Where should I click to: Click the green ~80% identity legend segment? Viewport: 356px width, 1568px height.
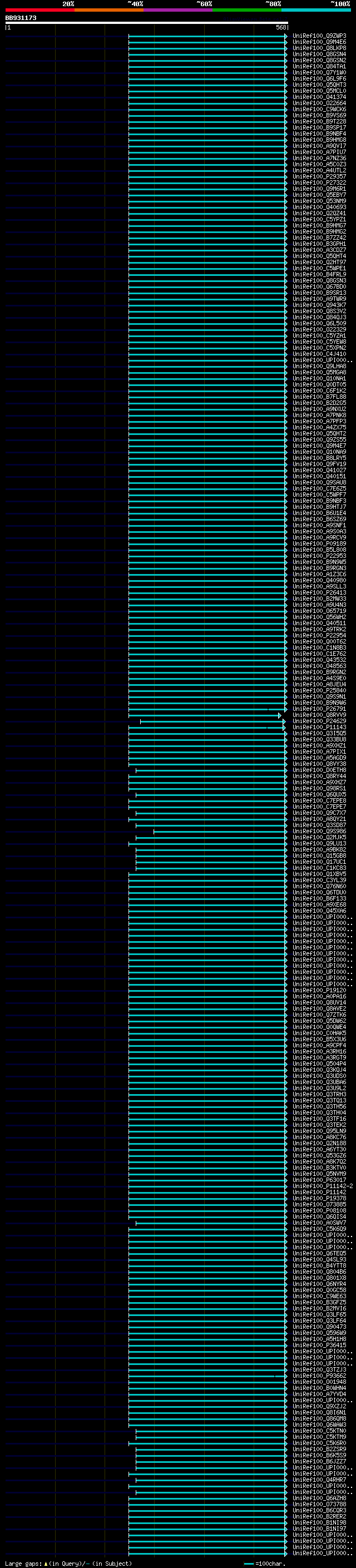(247, 10)
